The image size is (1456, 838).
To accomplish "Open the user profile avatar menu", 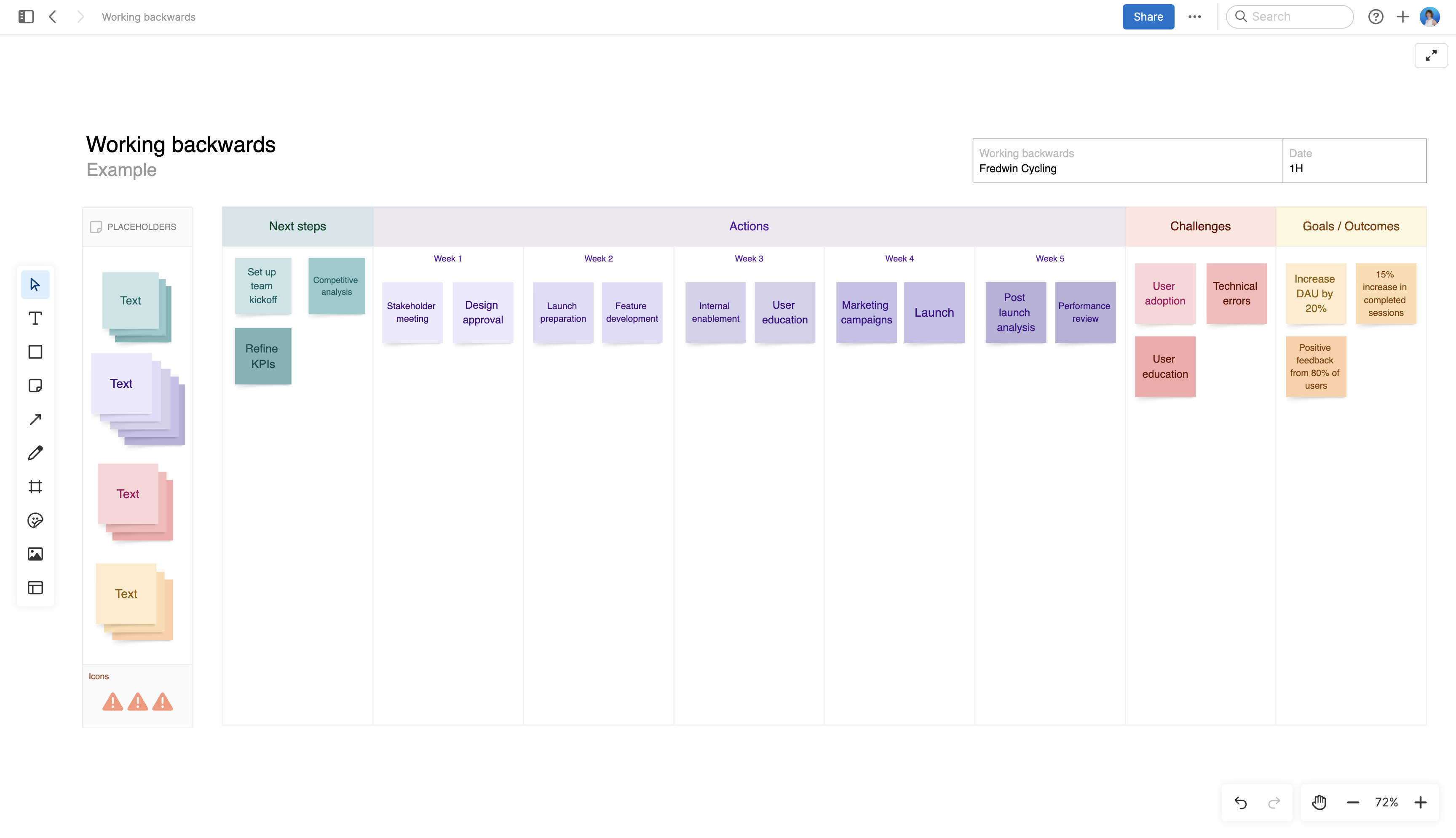I will [1430, 17].
